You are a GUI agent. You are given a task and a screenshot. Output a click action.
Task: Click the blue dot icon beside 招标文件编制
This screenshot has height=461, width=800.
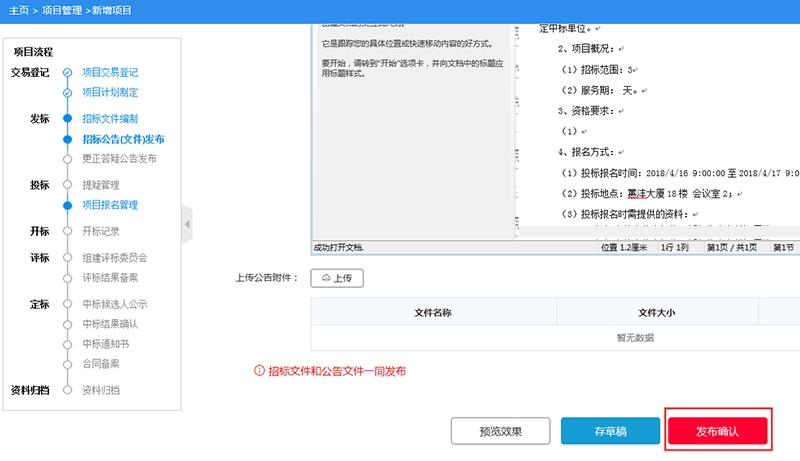(67, 119)
